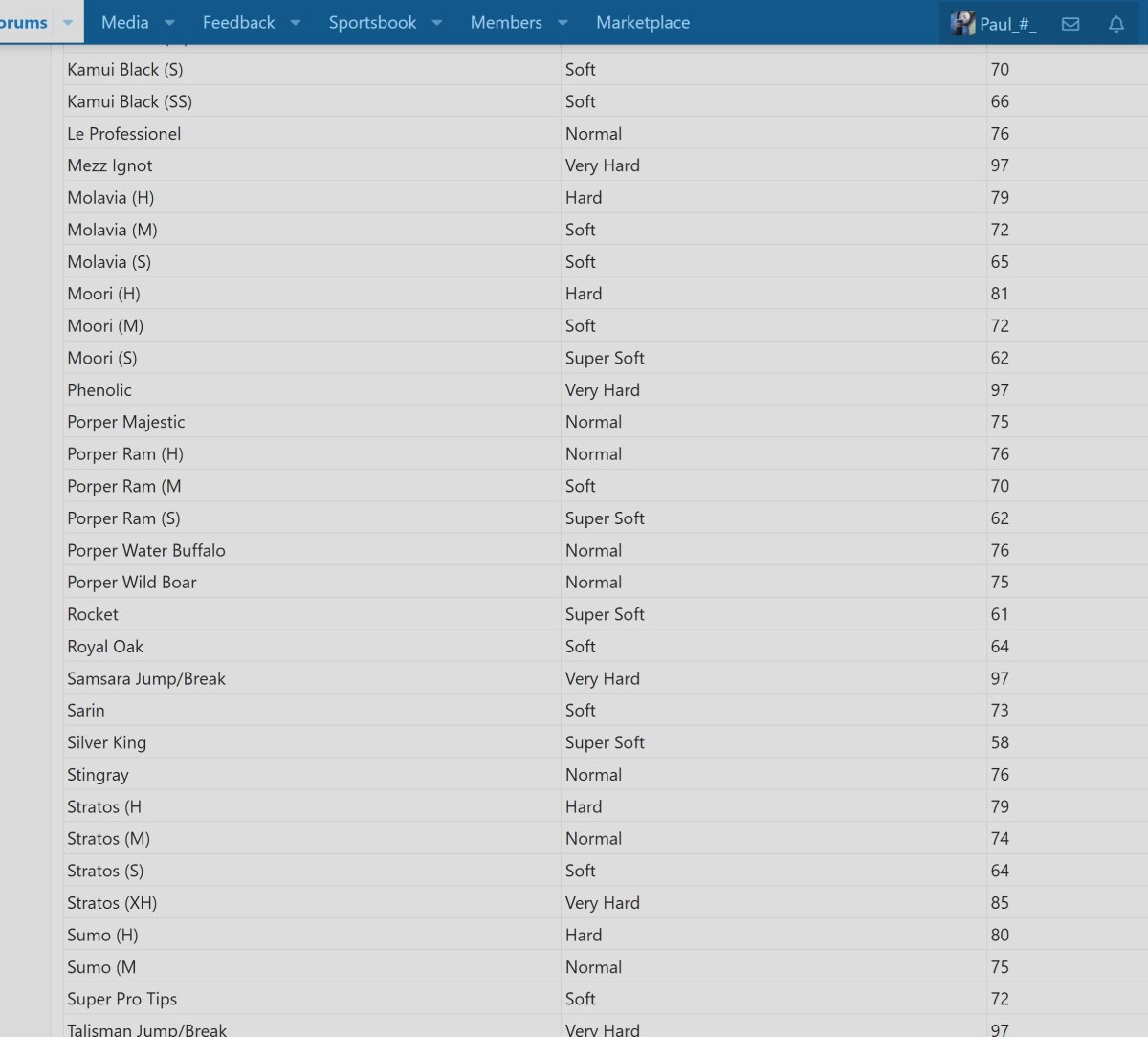Image resolution: width=1148 pixels, height=1037 pixels.
Task: Expand the Sportsbook dropdown arrow
Action: (436, 23)
